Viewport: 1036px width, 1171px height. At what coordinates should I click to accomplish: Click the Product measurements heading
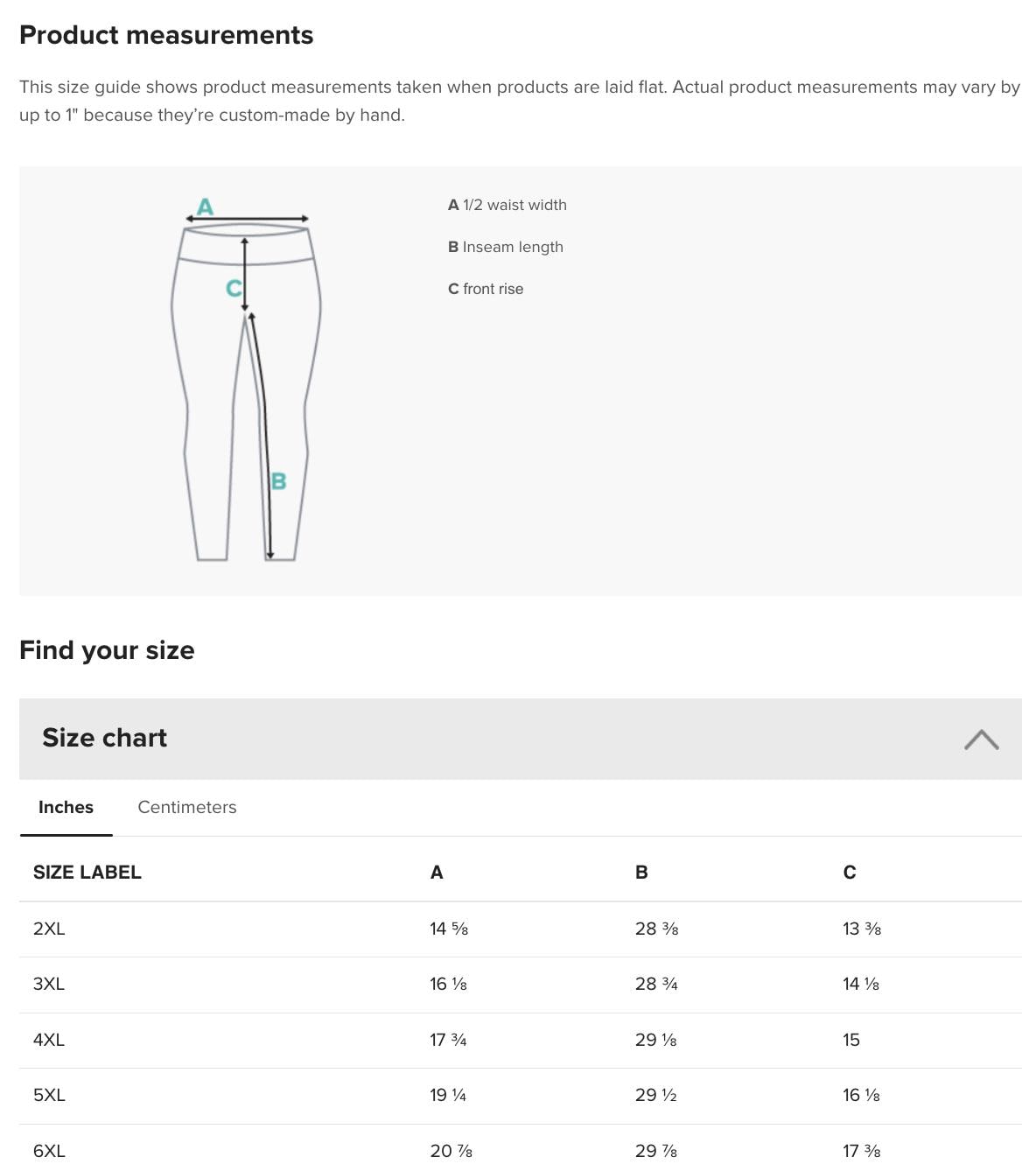coord(167,35)
